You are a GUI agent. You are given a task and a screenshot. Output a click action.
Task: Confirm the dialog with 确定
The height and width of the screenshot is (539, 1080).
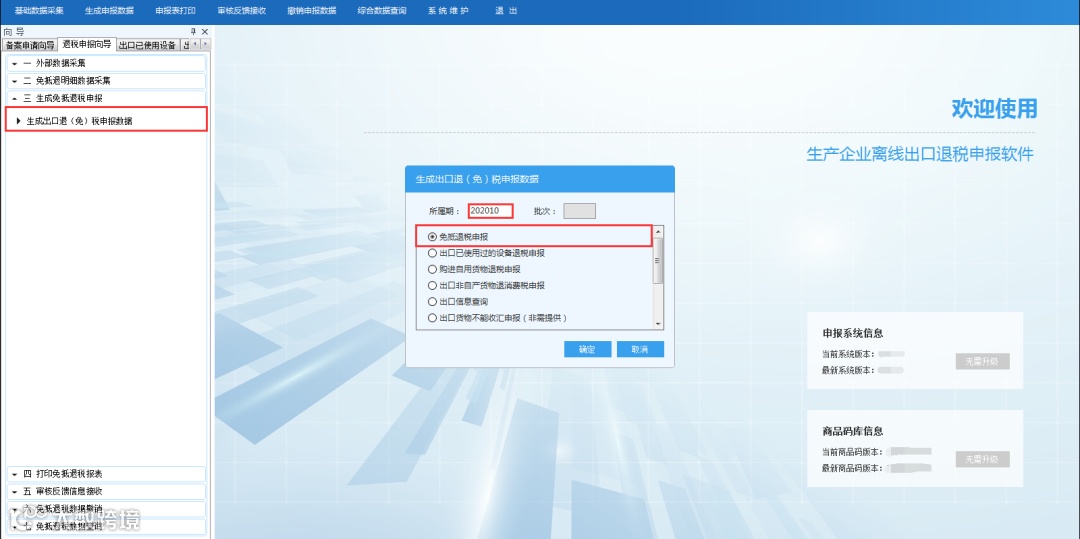[x=588, y=349]
